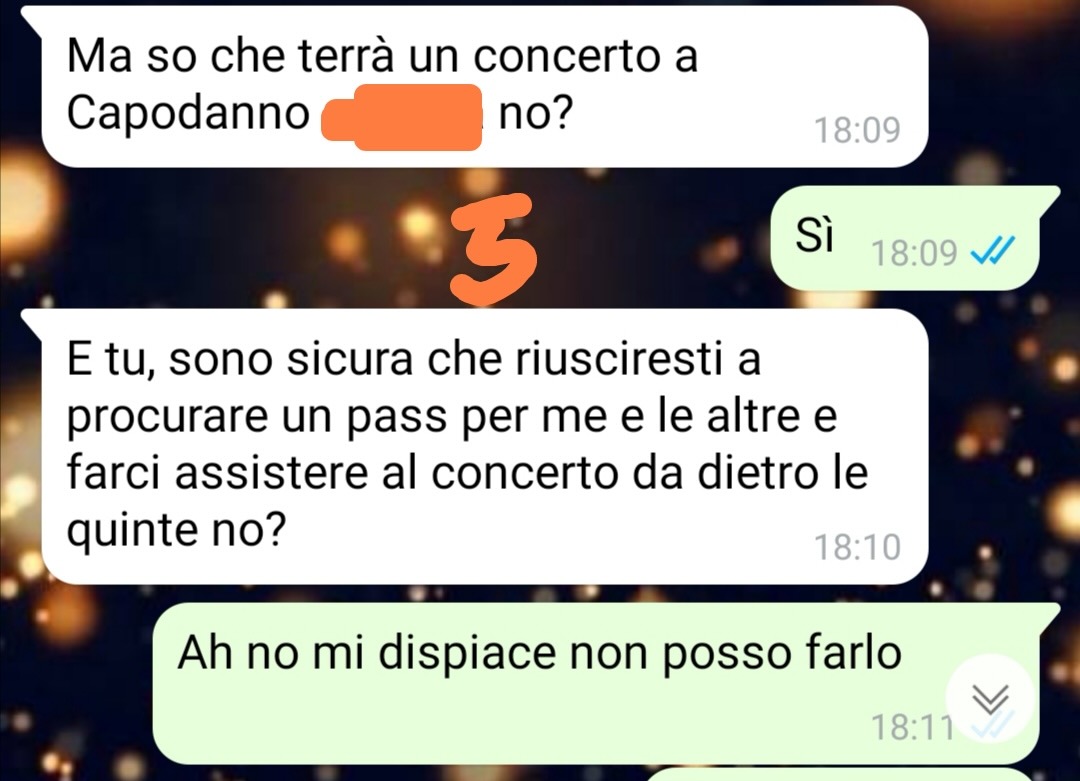
Task: Tap the 18:09 timestamp on the first message
Action: pos(857,129)
